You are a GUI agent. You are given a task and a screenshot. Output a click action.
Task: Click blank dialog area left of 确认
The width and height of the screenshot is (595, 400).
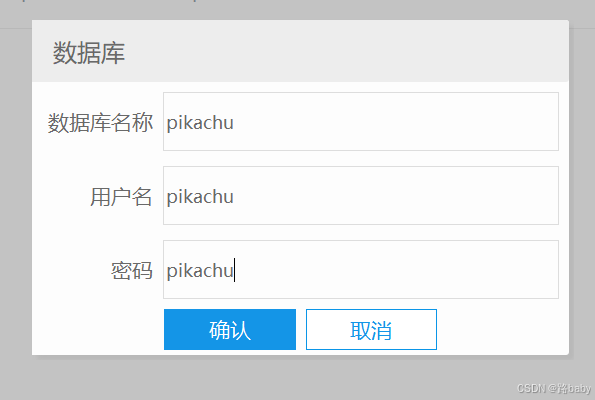pyautogui.click(x=98, y=329)
